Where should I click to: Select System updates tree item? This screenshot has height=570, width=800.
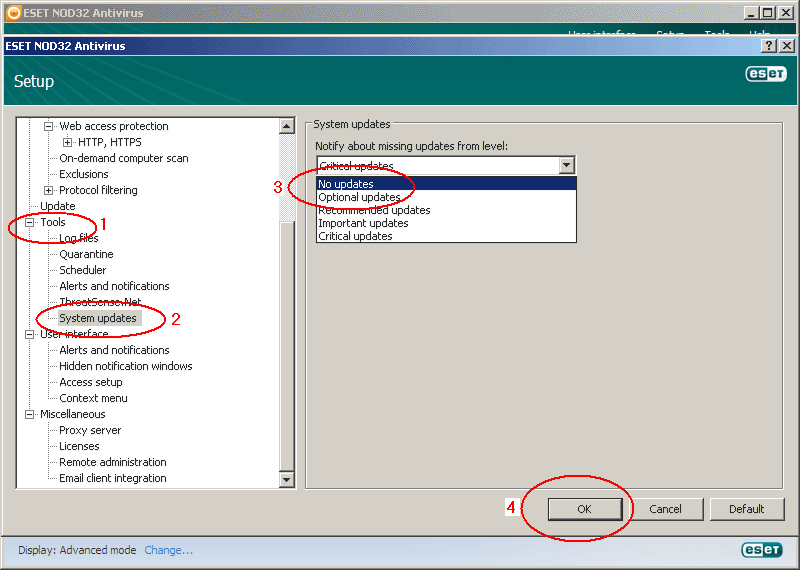point(98,318)
